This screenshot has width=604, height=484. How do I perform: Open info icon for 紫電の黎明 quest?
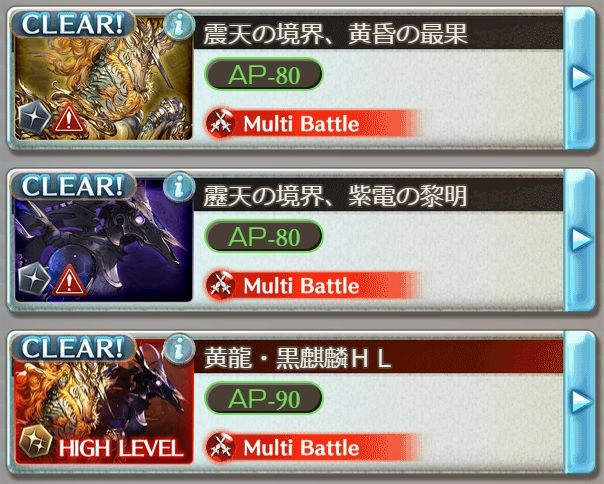(x=179, y=187)
